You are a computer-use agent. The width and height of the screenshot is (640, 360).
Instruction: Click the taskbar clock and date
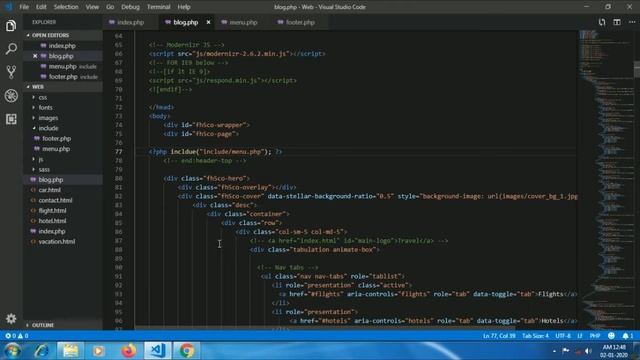[614, 351]
